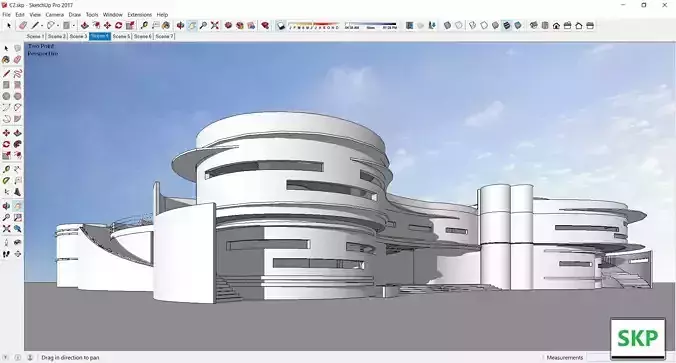Adjust the shadow month slider
Viewport: 676px width, 363px height.
click(x=313, y=26)
